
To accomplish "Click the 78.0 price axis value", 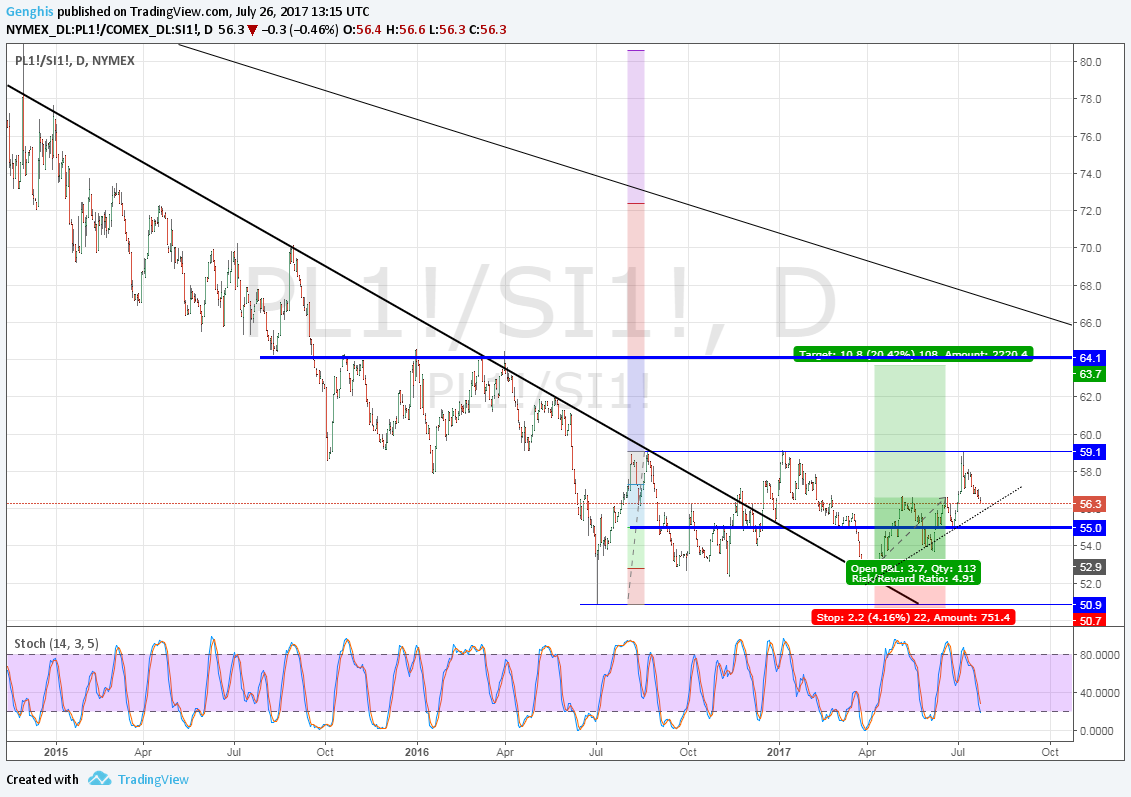I will pos(1090,100).
